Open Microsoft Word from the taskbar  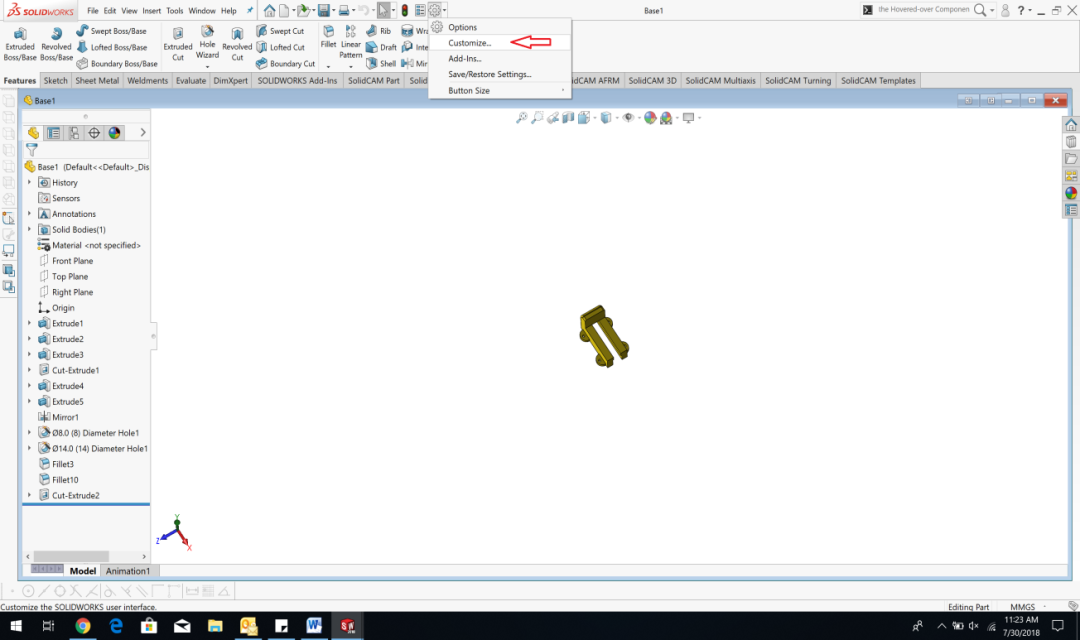coord(314,626)
